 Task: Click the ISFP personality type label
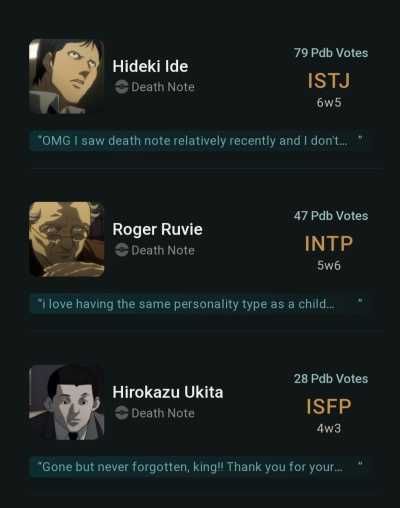329,406
